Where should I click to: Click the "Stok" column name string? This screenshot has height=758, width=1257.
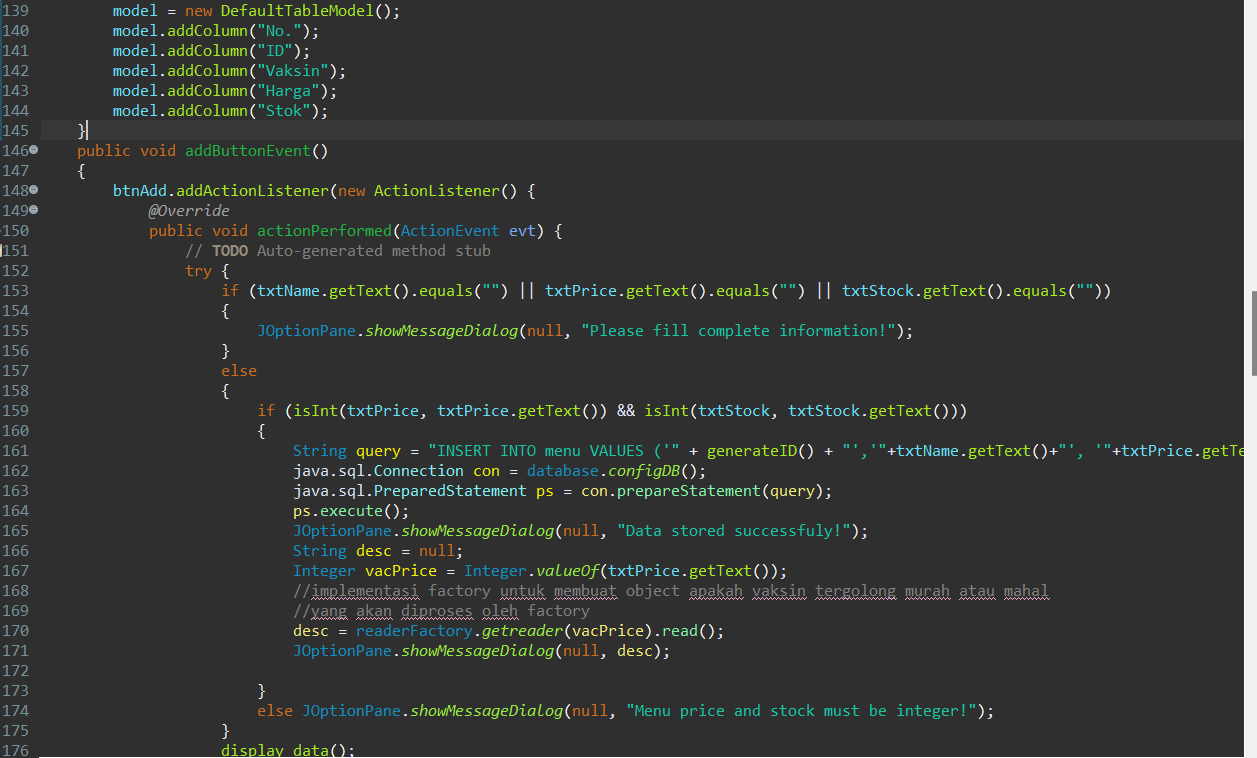coord(284,111)
